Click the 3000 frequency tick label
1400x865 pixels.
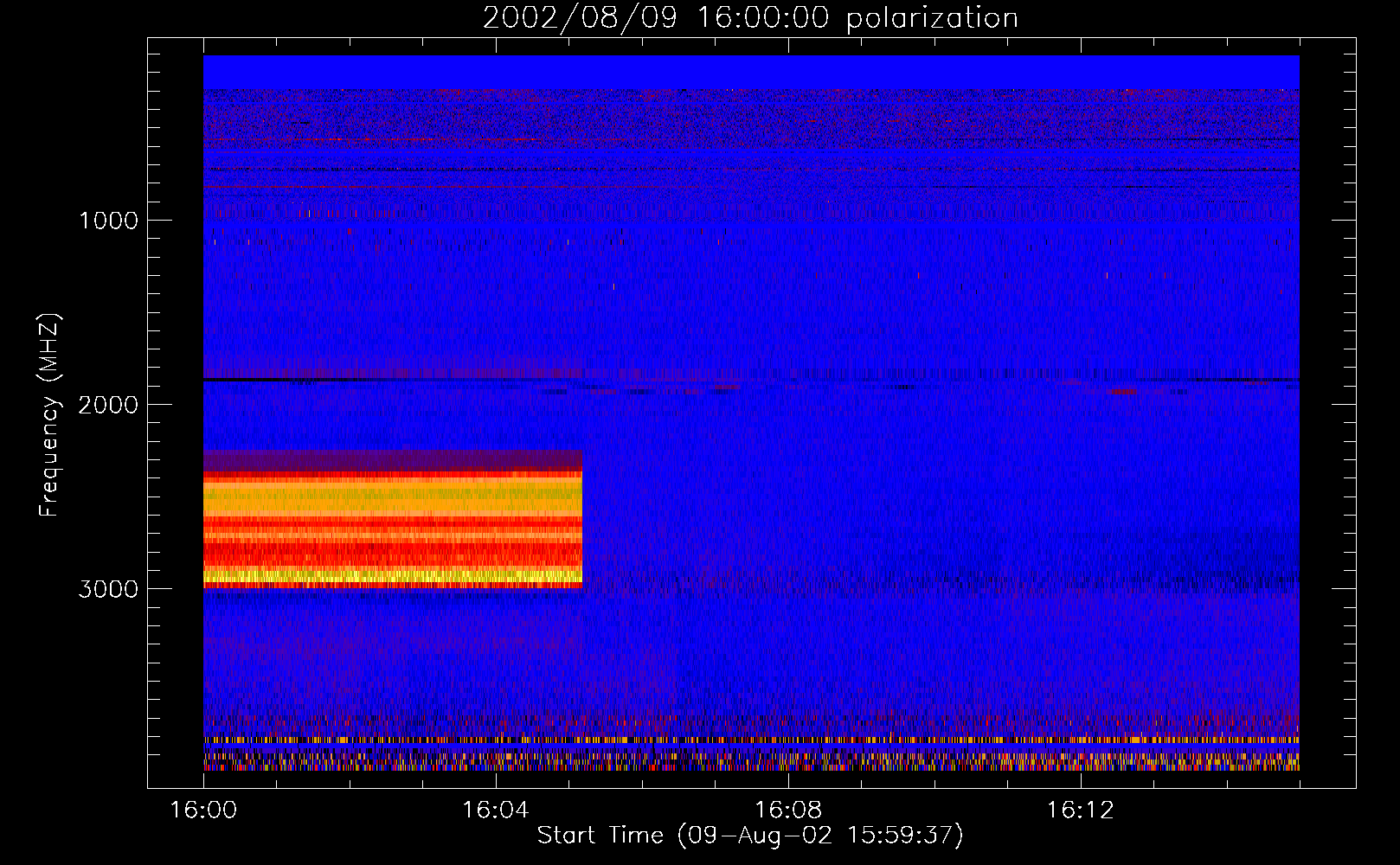coord(108,589)
